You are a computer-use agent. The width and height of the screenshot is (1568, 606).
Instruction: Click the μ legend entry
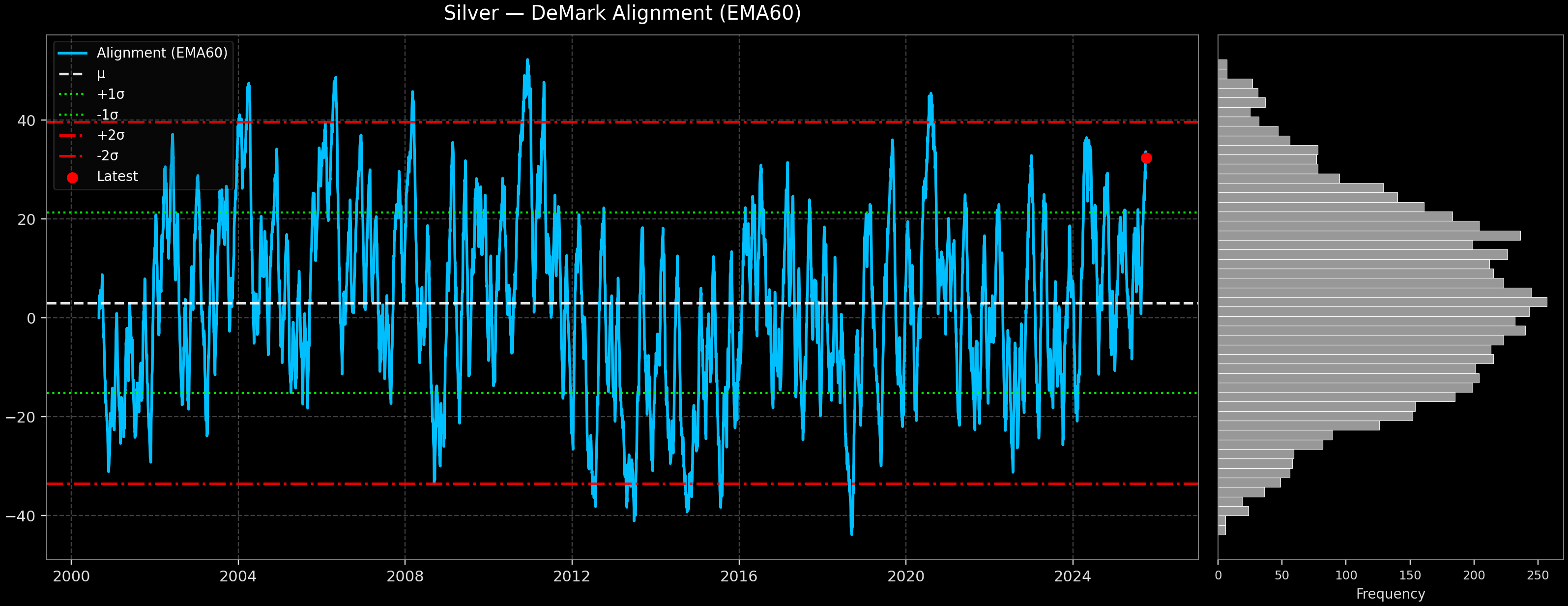(101, 74)
